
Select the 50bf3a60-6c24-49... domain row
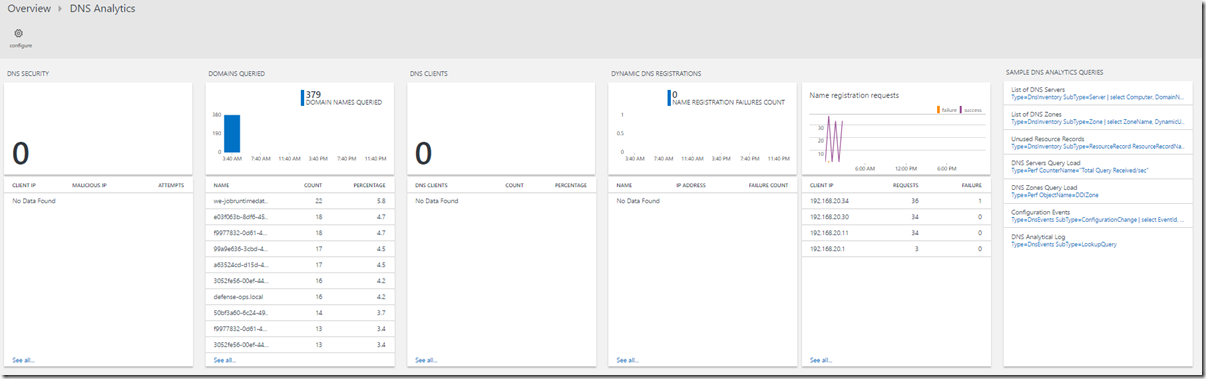click(x=299, y=313)
